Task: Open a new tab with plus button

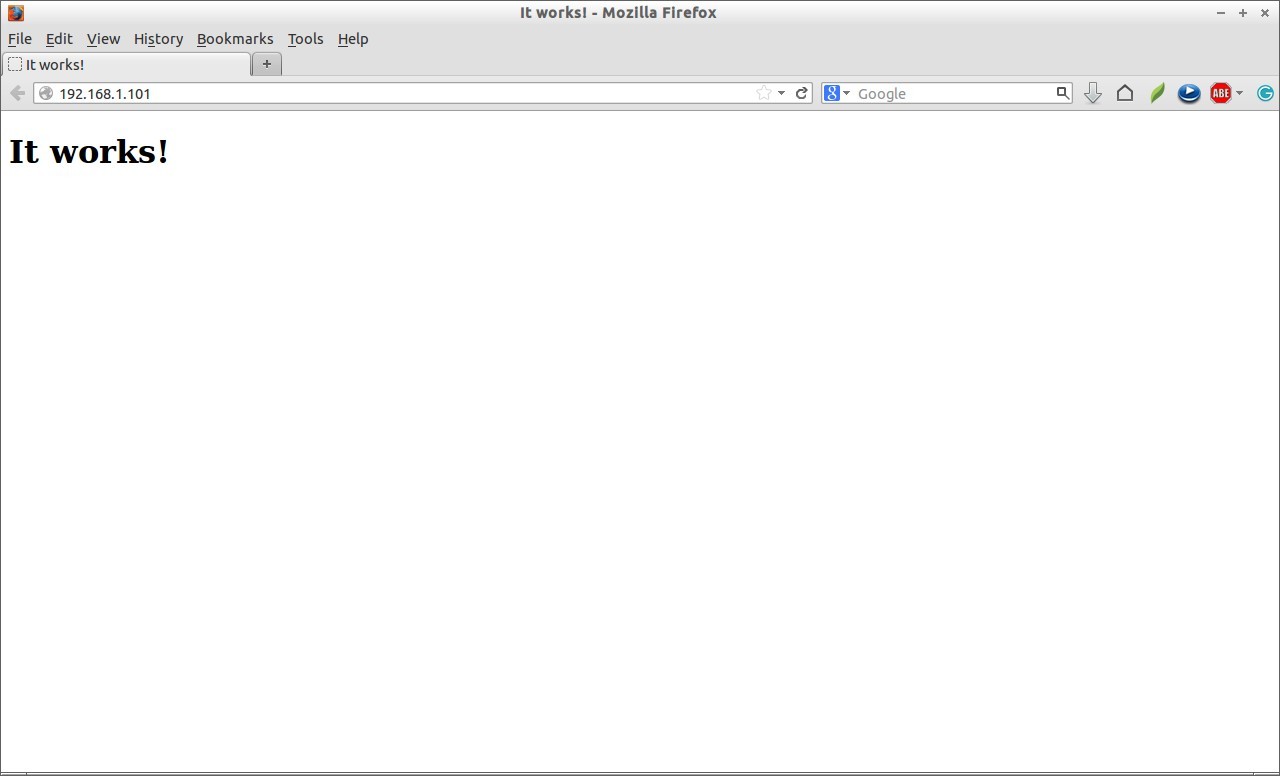Action: tap(267, 64)
